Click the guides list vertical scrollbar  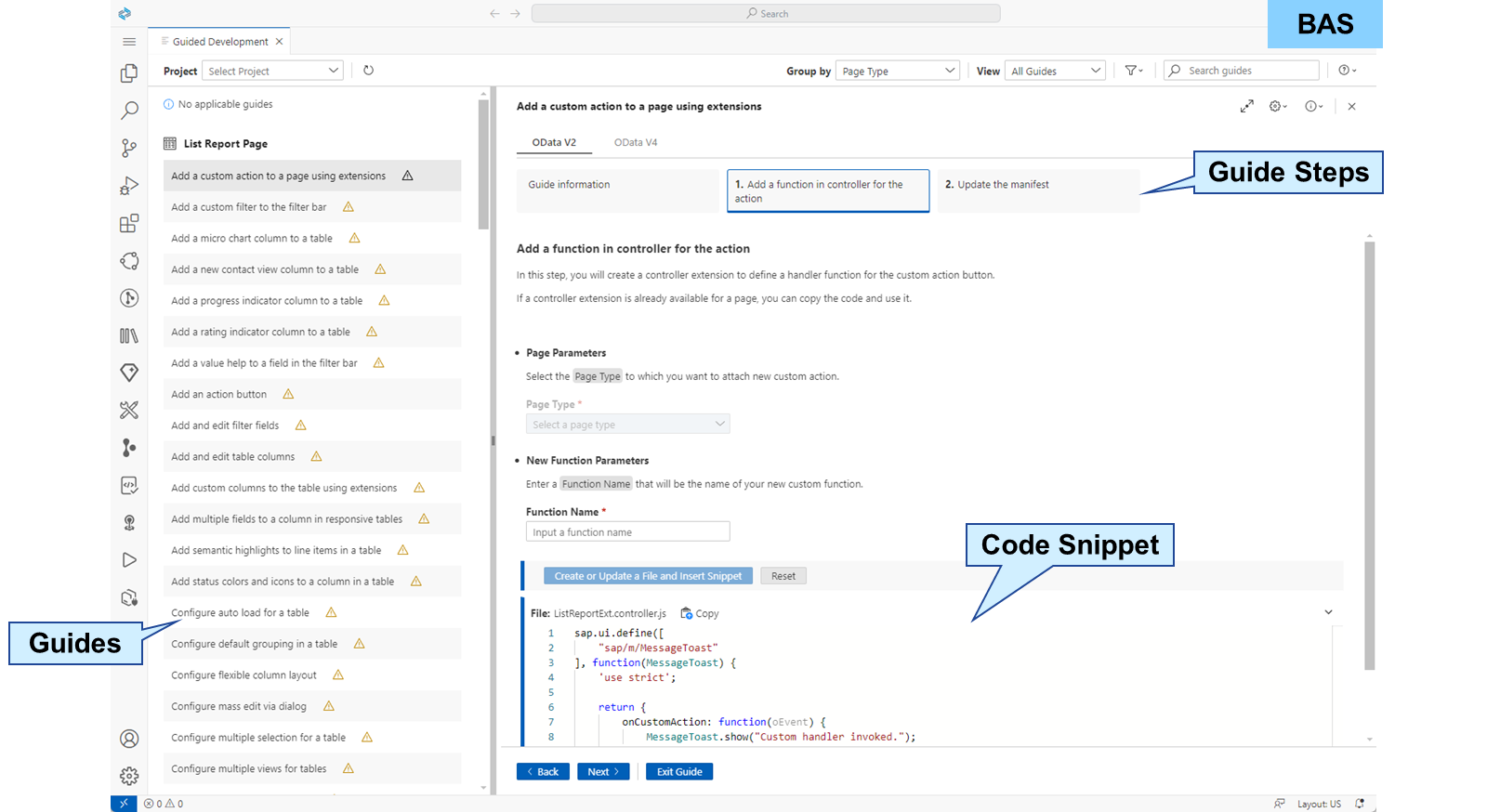click(483, 164)
